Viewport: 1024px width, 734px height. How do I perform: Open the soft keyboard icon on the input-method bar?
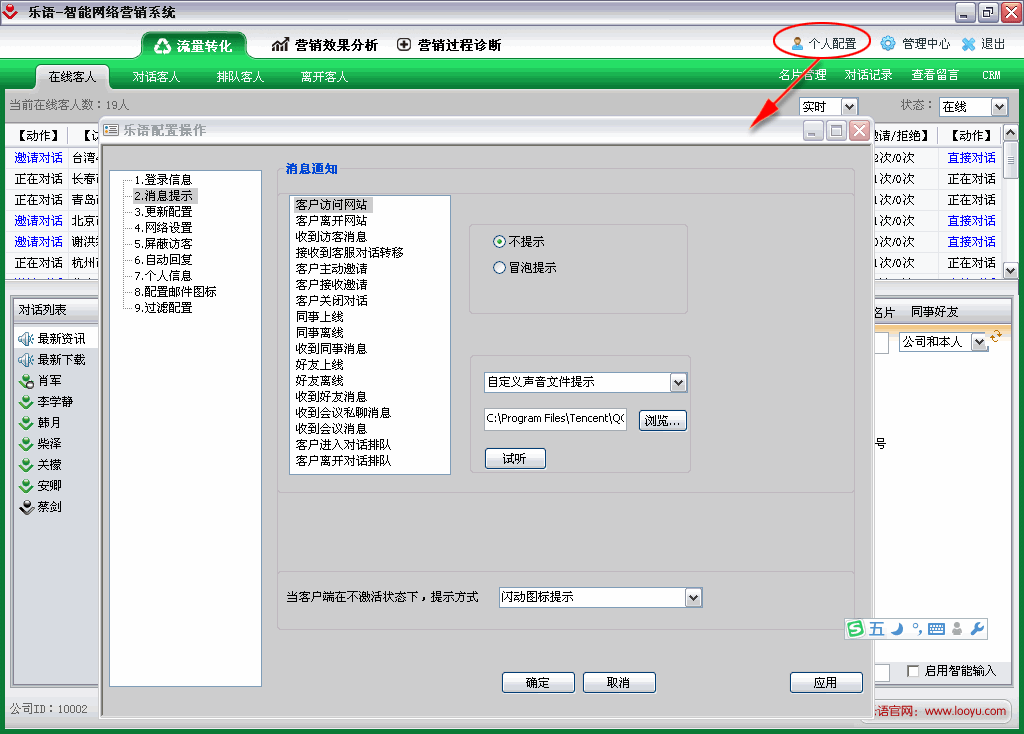pyautogui.click(x=936, y=629)
